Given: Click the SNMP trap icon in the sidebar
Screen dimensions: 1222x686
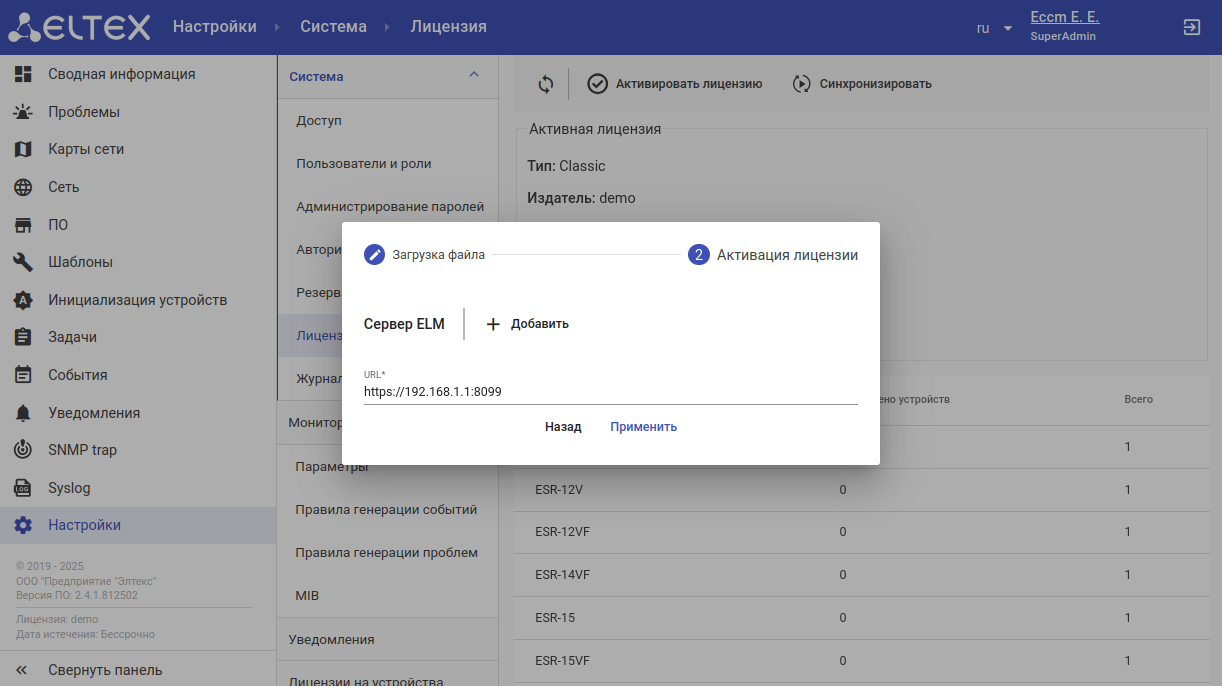Looking at the screenshot, I should pos(23,450).
